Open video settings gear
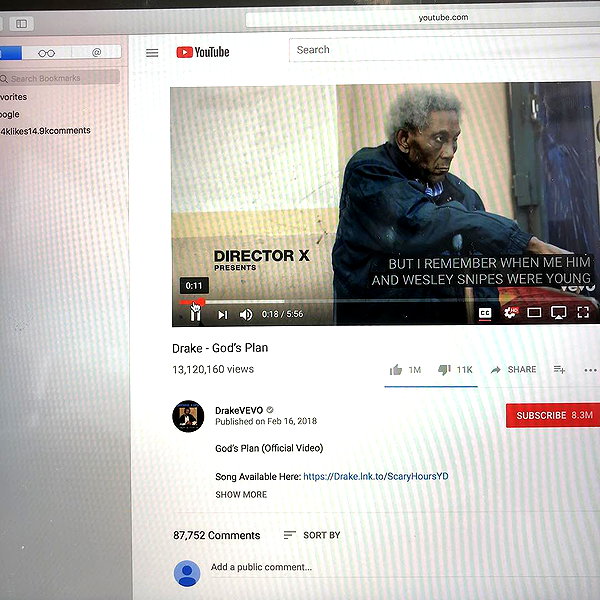This screenshot has width=600, height=600. click(x=510, y=313)
